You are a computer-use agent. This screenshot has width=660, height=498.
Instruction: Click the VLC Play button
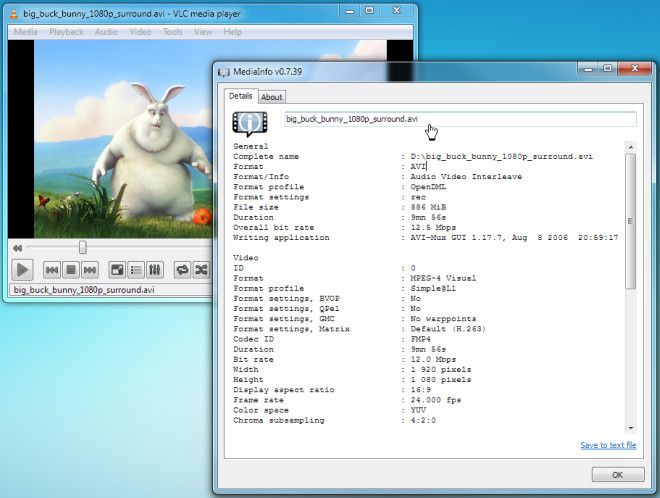tap(22, 270)
